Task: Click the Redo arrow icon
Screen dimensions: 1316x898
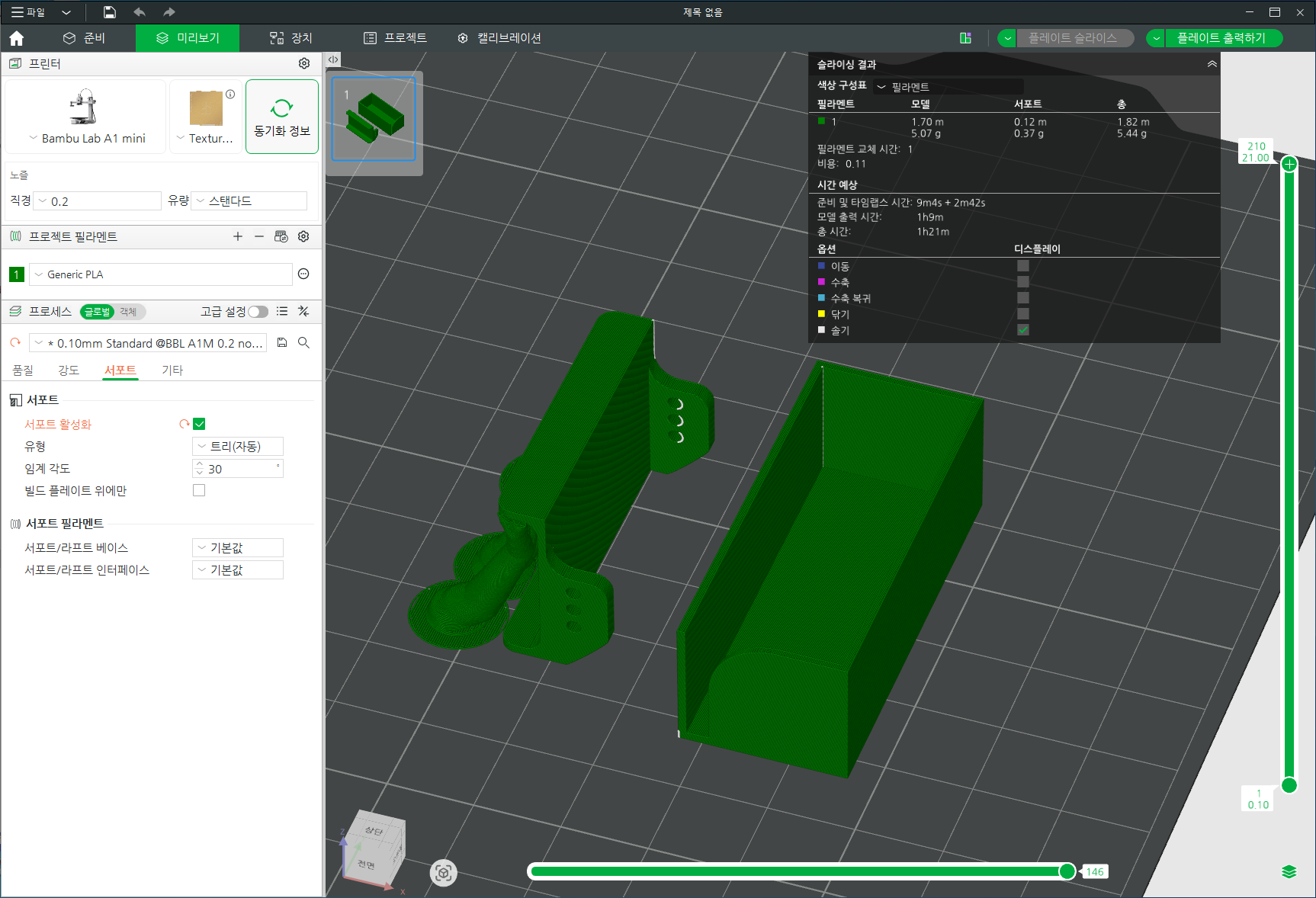Action: point(169,12)
